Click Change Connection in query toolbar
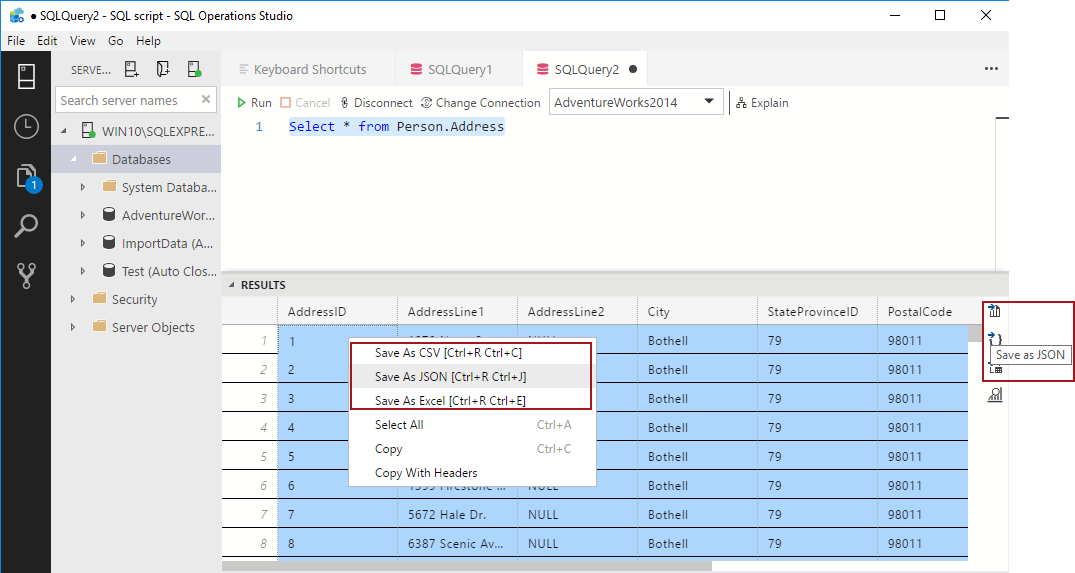The image size is (1075, 573). 481,103
